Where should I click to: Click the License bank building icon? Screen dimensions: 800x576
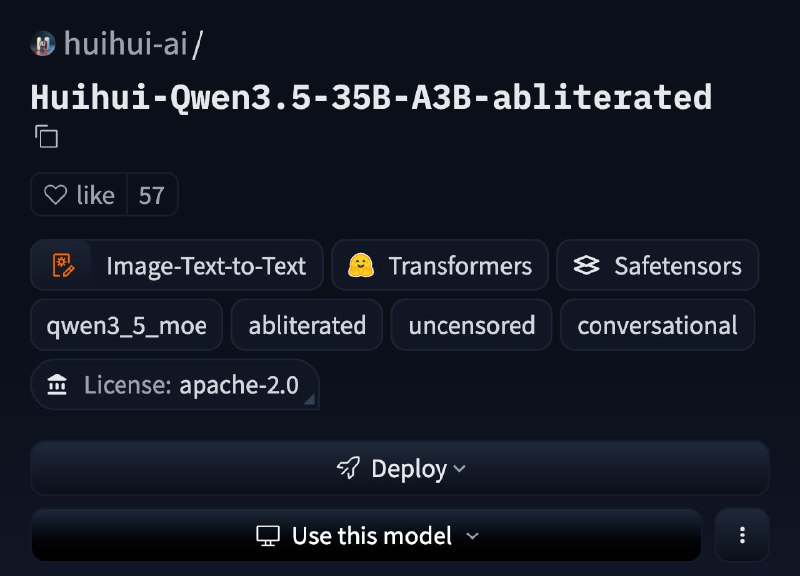(58, 385)
